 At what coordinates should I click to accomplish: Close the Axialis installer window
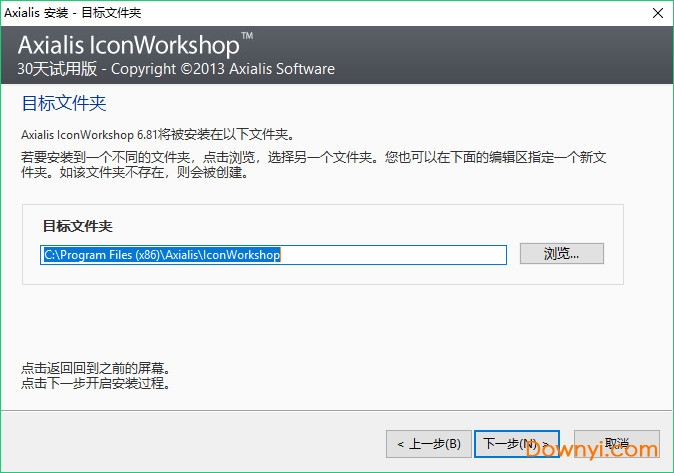click(x=655, y=13)
